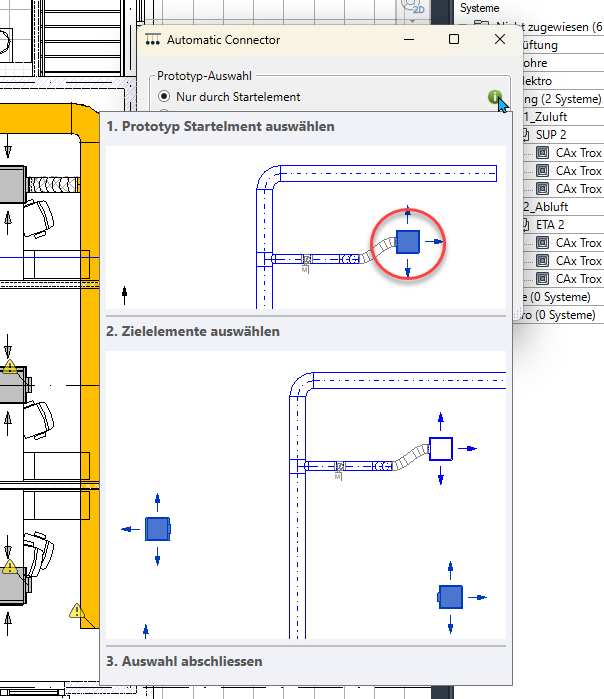Maximize the Automatic Connector dialog
Viewport: 604px width, 699px height.
point(454,40)
